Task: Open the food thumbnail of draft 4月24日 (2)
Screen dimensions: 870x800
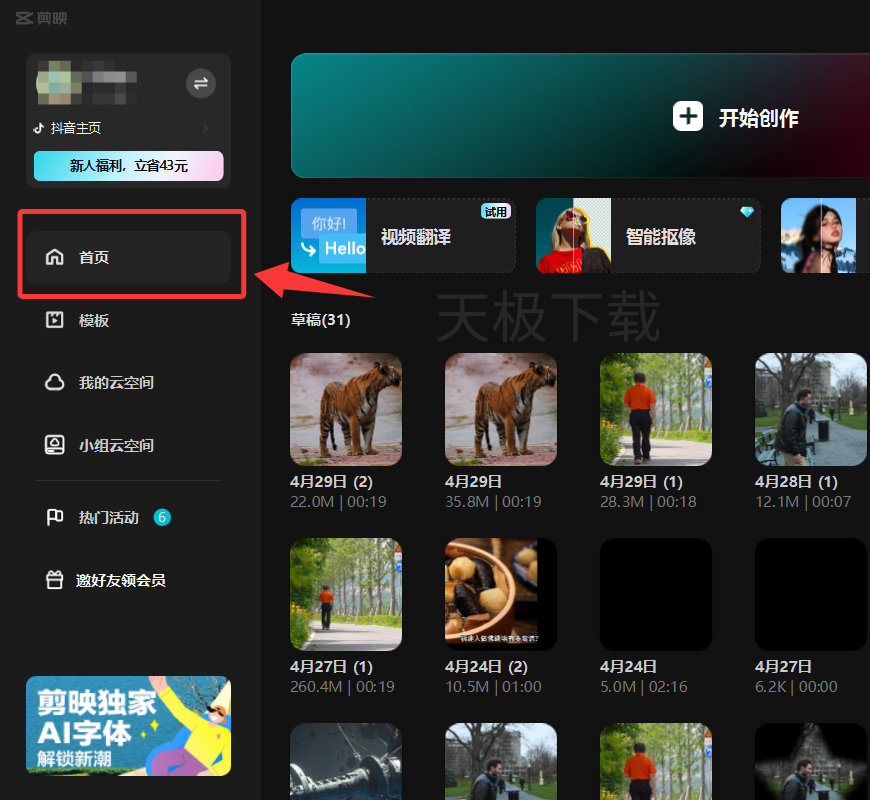Action: (501, 594)
